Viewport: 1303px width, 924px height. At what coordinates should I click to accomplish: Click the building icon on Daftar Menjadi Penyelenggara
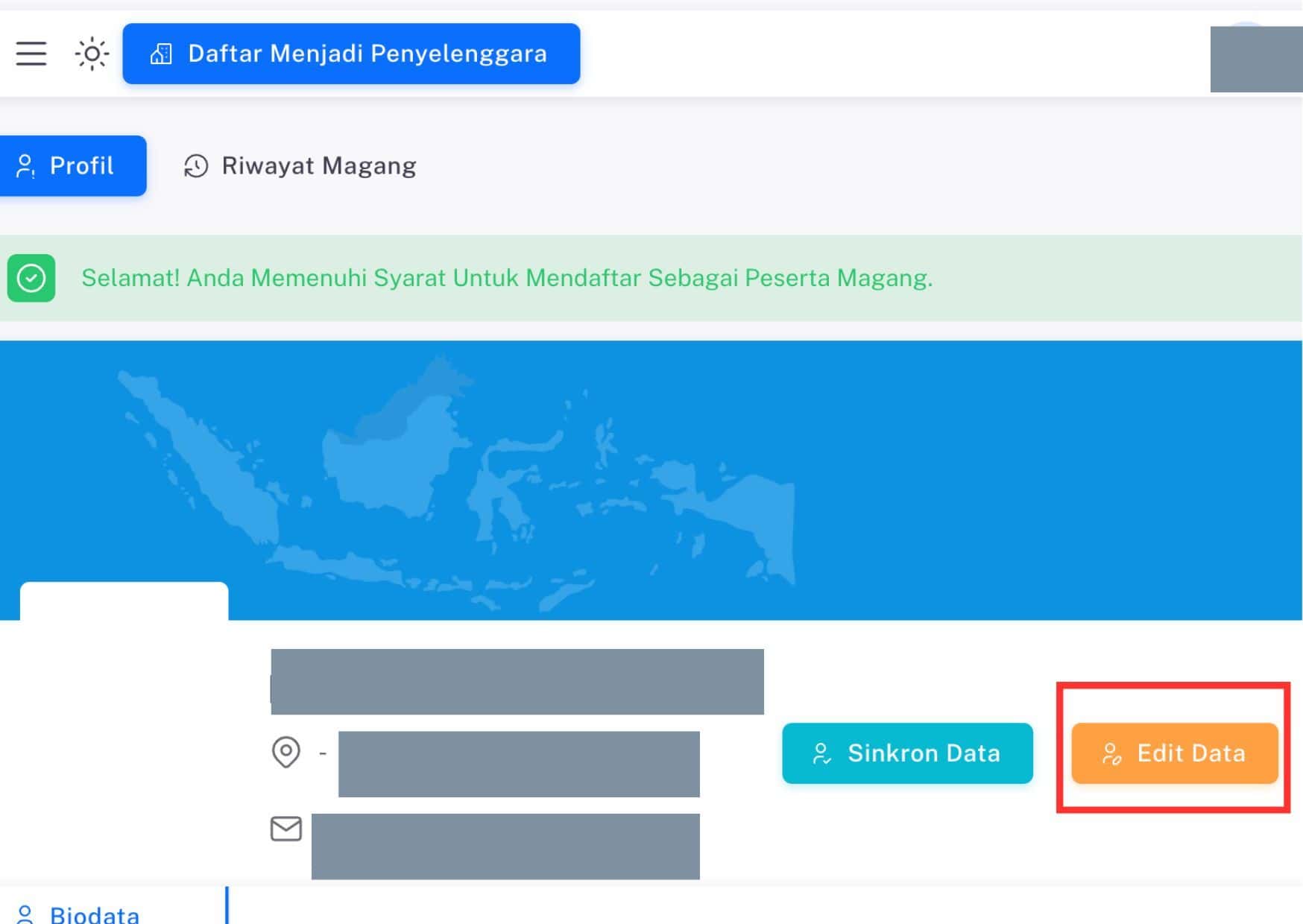click(163, 52)
